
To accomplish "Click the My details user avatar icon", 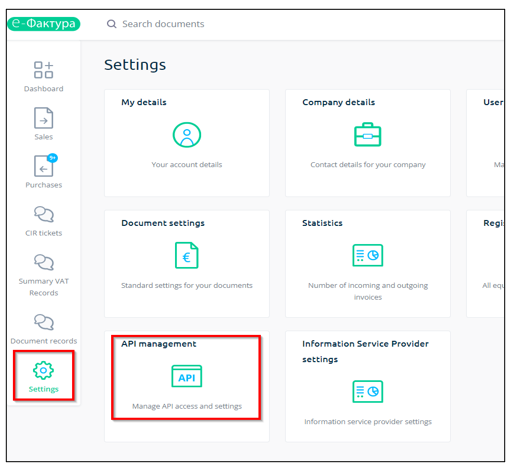I will pyautogui.click(x=187, y=135).
